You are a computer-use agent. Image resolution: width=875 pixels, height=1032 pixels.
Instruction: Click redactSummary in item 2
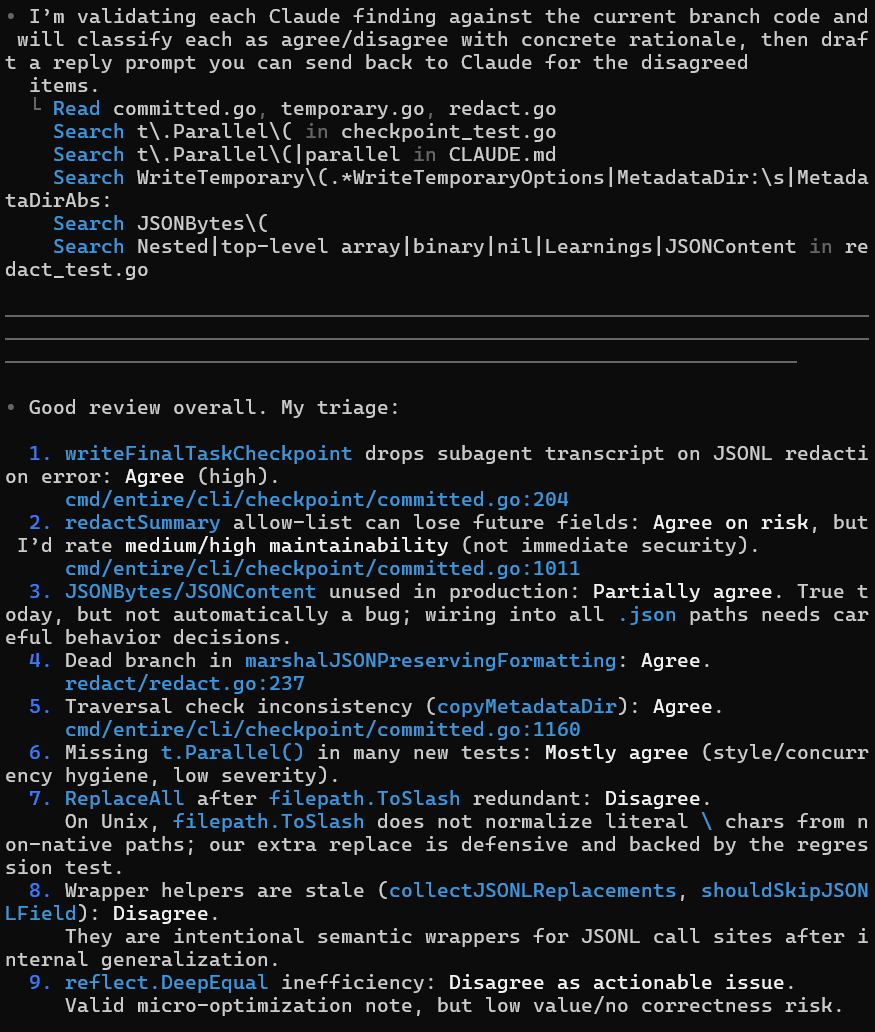[143, 523]
